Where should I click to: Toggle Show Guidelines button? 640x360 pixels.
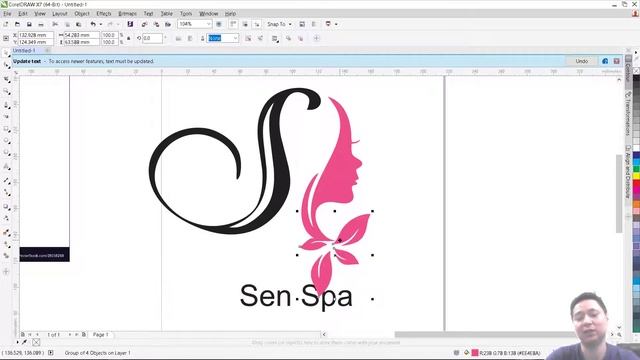click(x=257, y=24)
